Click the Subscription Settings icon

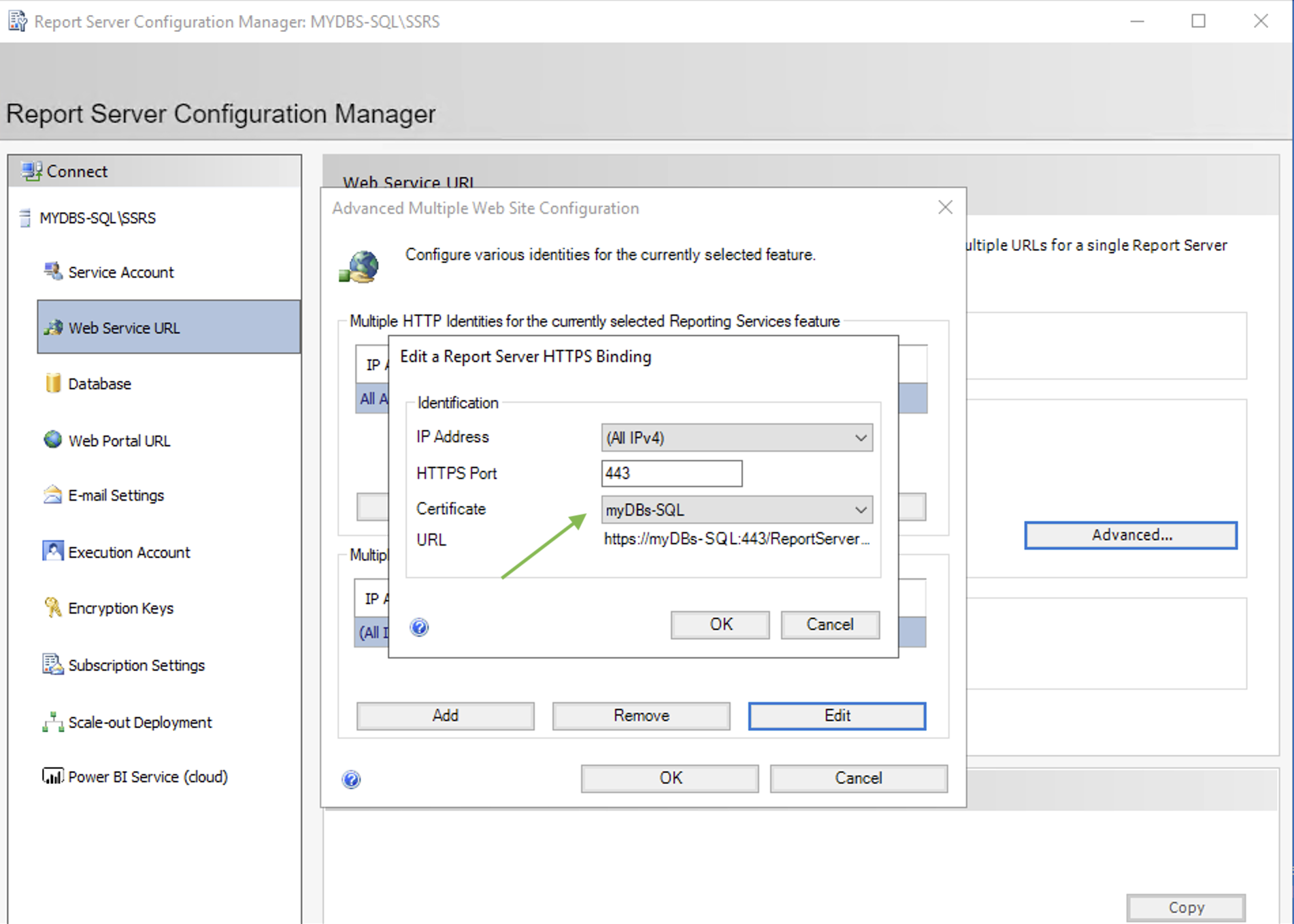pos(52,664)
